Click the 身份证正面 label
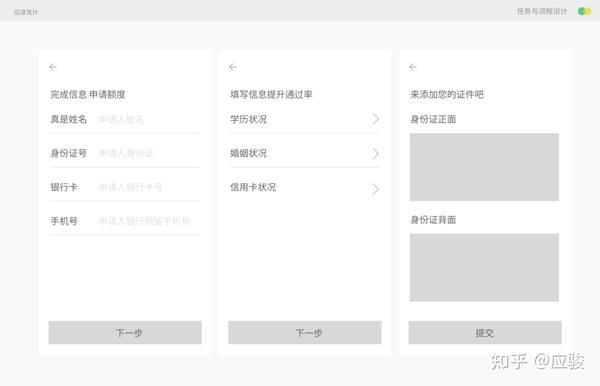Screen dimensions: 600x386 pyautogui.click(x=433, y=119)
